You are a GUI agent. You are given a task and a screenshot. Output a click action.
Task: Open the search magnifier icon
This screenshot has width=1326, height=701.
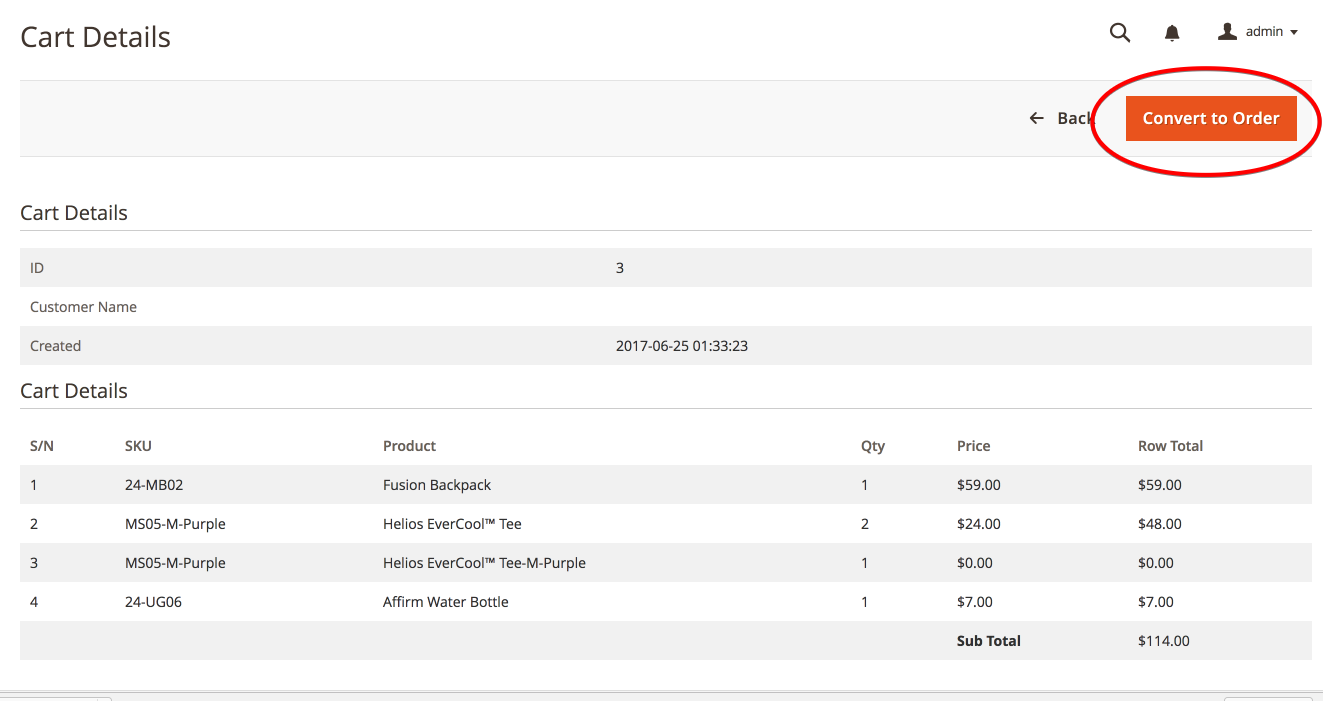tap(1120, 33)
